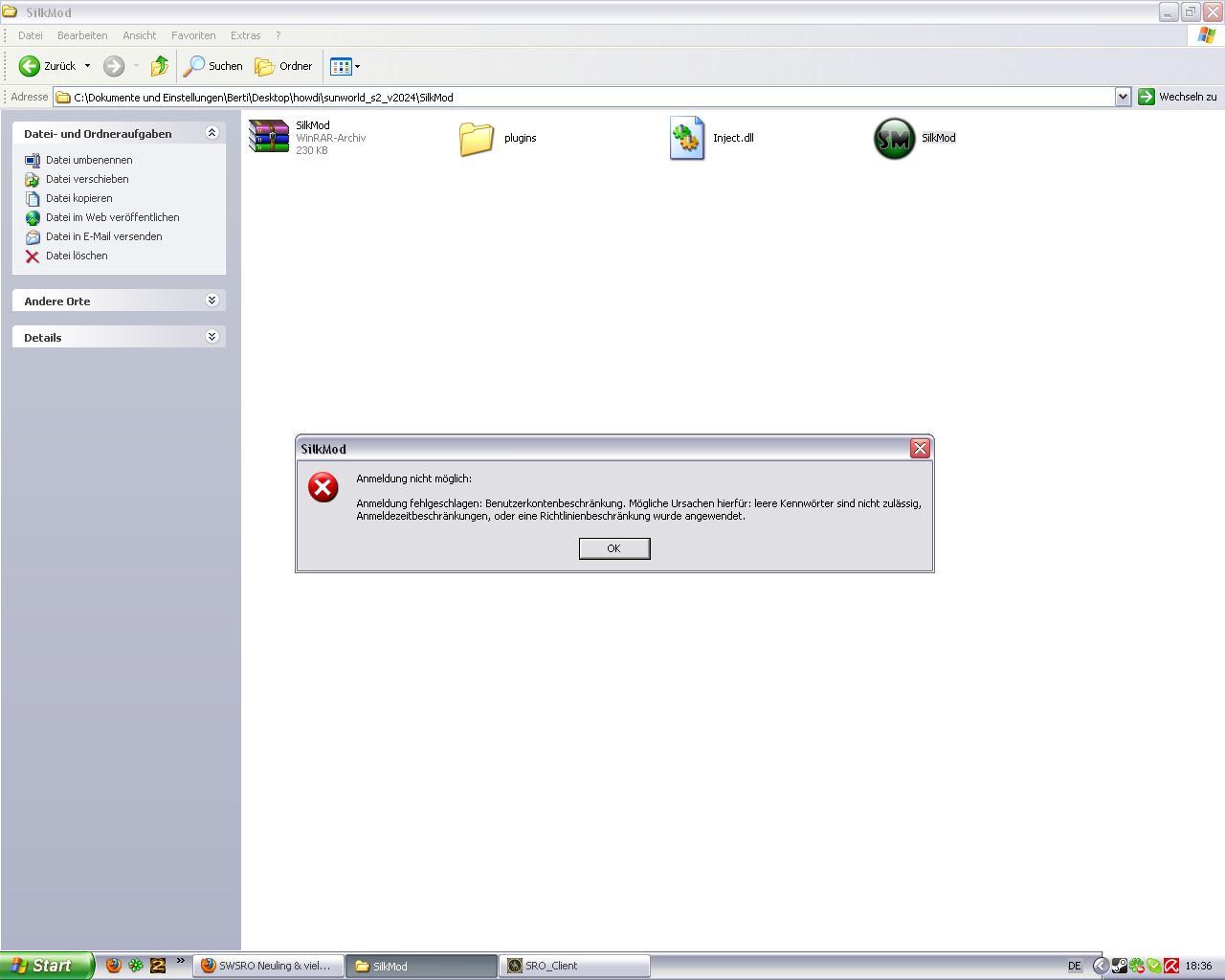Select the plugins folder icon
Image resolution: width=1225 pixels, height=980 pixels.
pos(476,138)
